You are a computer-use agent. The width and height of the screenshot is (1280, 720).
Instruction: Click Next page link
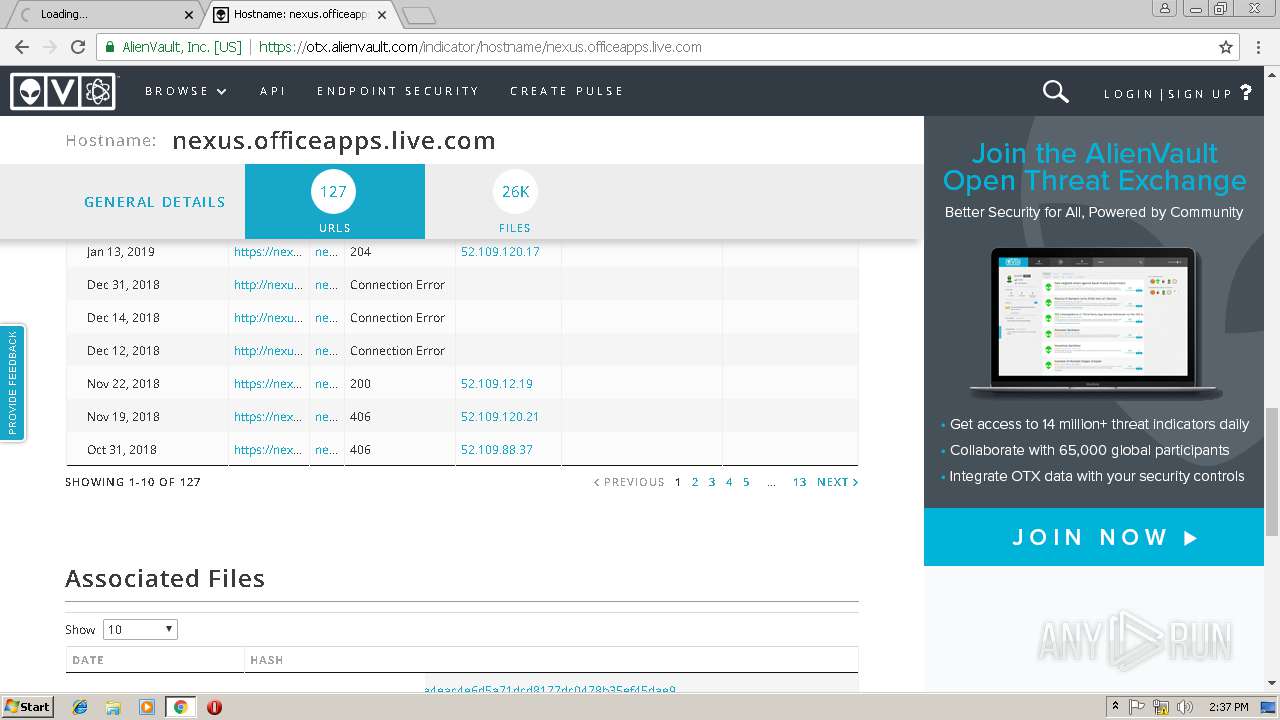coord(837,482)
